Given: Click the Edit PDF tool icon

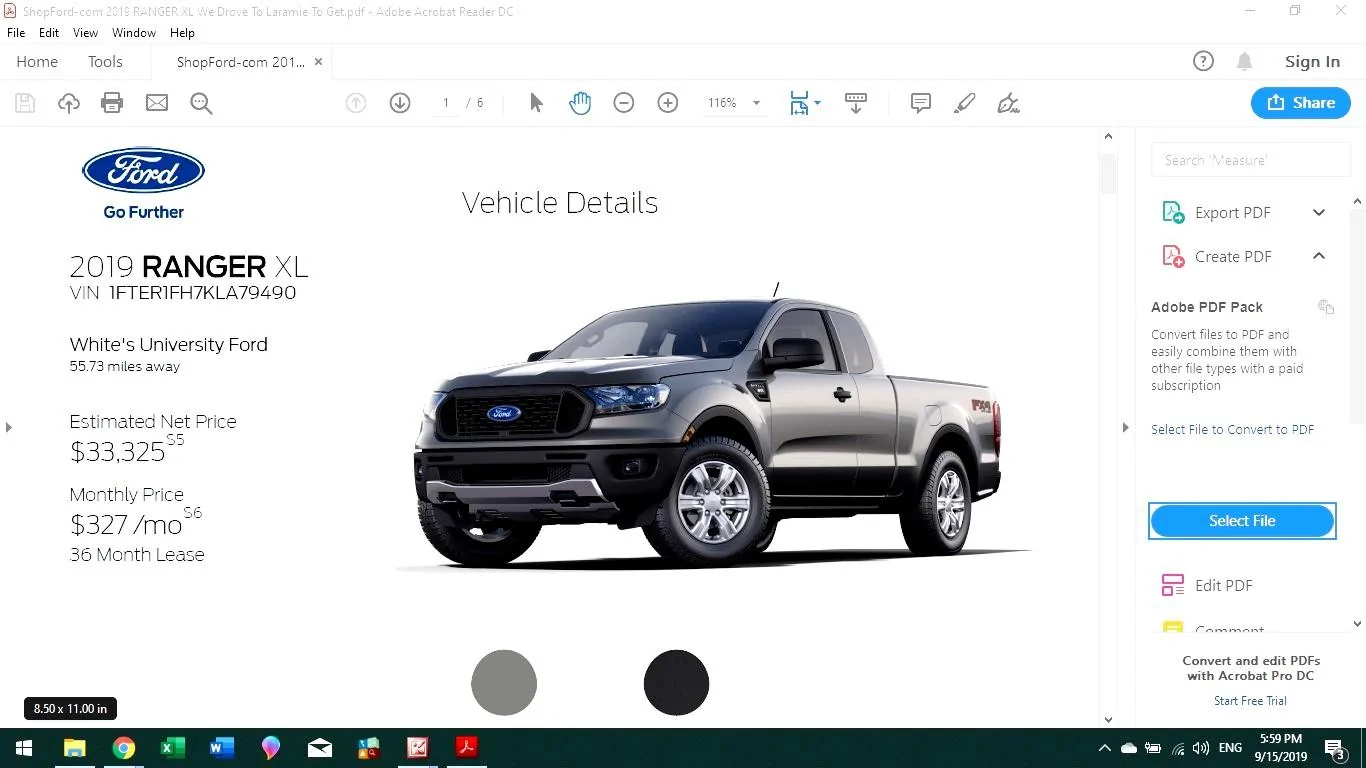Looking at the screenshot, I should (1173, 585).
